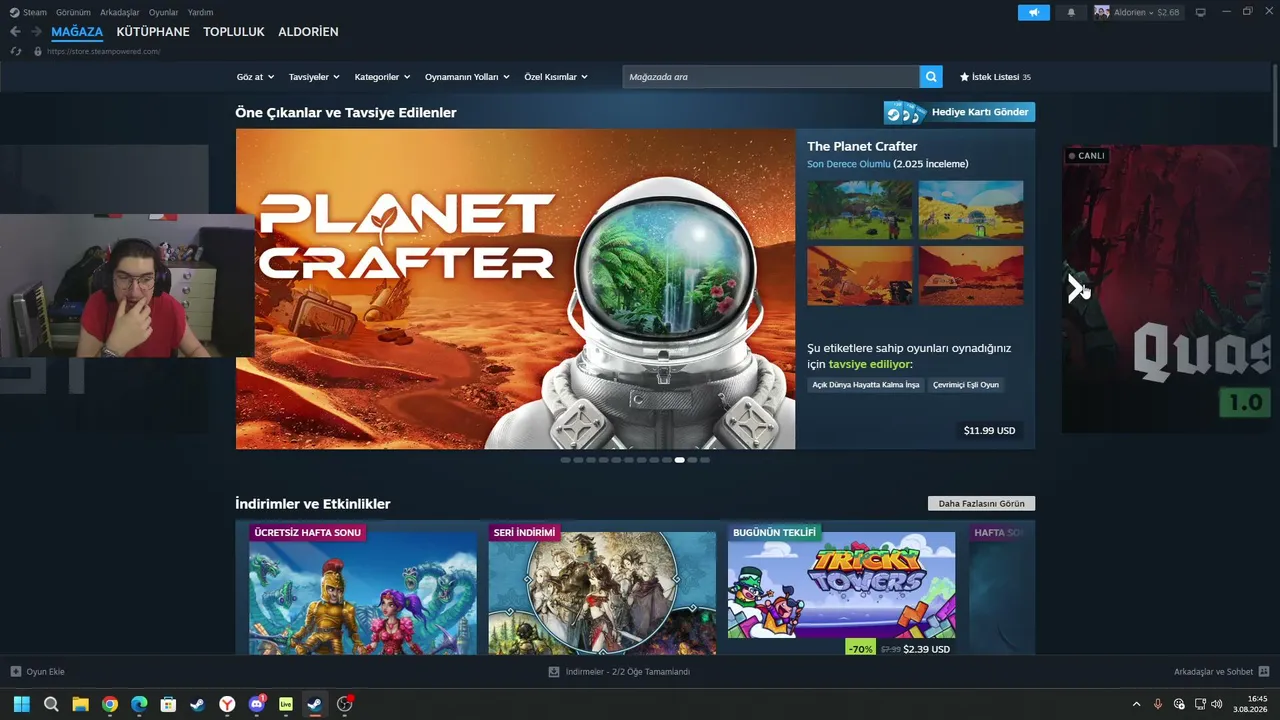This screenshot has width=1280, height=720.
Task: Open The Planet Crafter title link
Action: (862, 146)
